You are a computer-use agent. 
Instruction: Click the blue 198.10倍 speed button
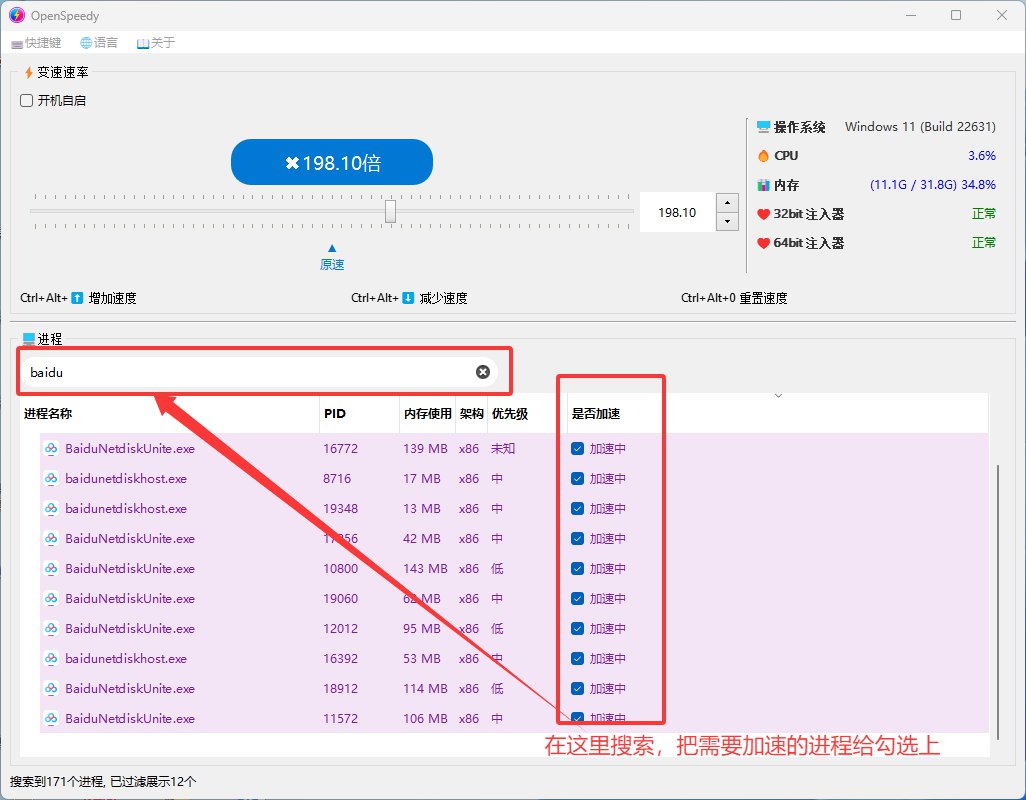click(331, 163)
